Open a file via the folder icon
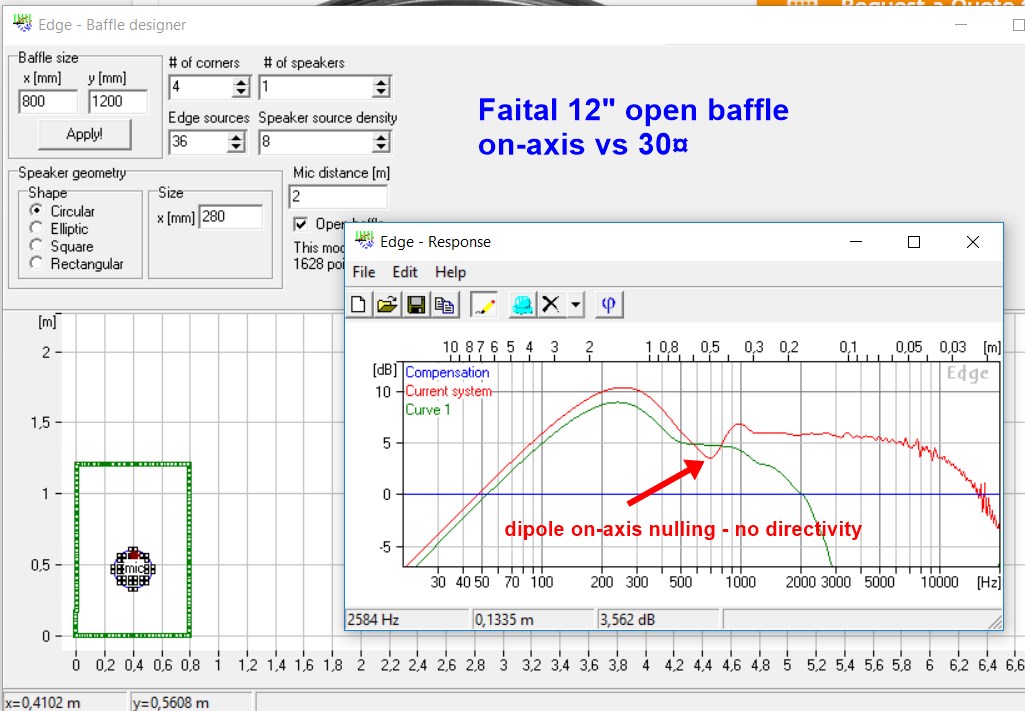 387,305
